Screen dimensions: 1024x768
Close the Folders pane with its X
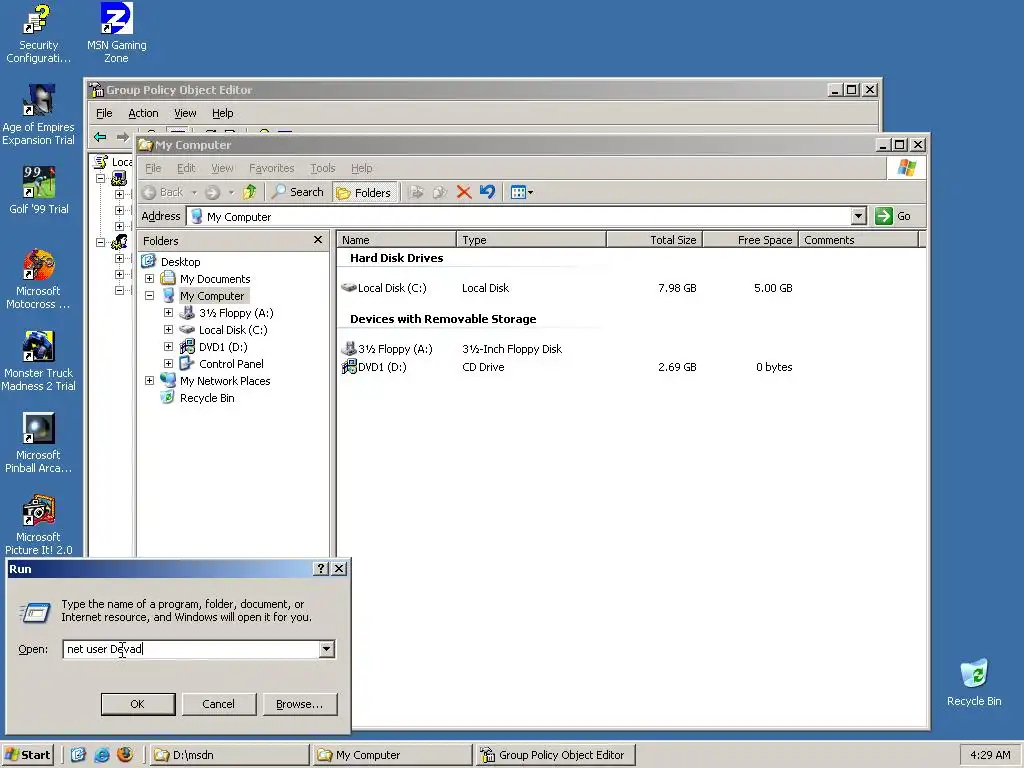tap(318, 240)
